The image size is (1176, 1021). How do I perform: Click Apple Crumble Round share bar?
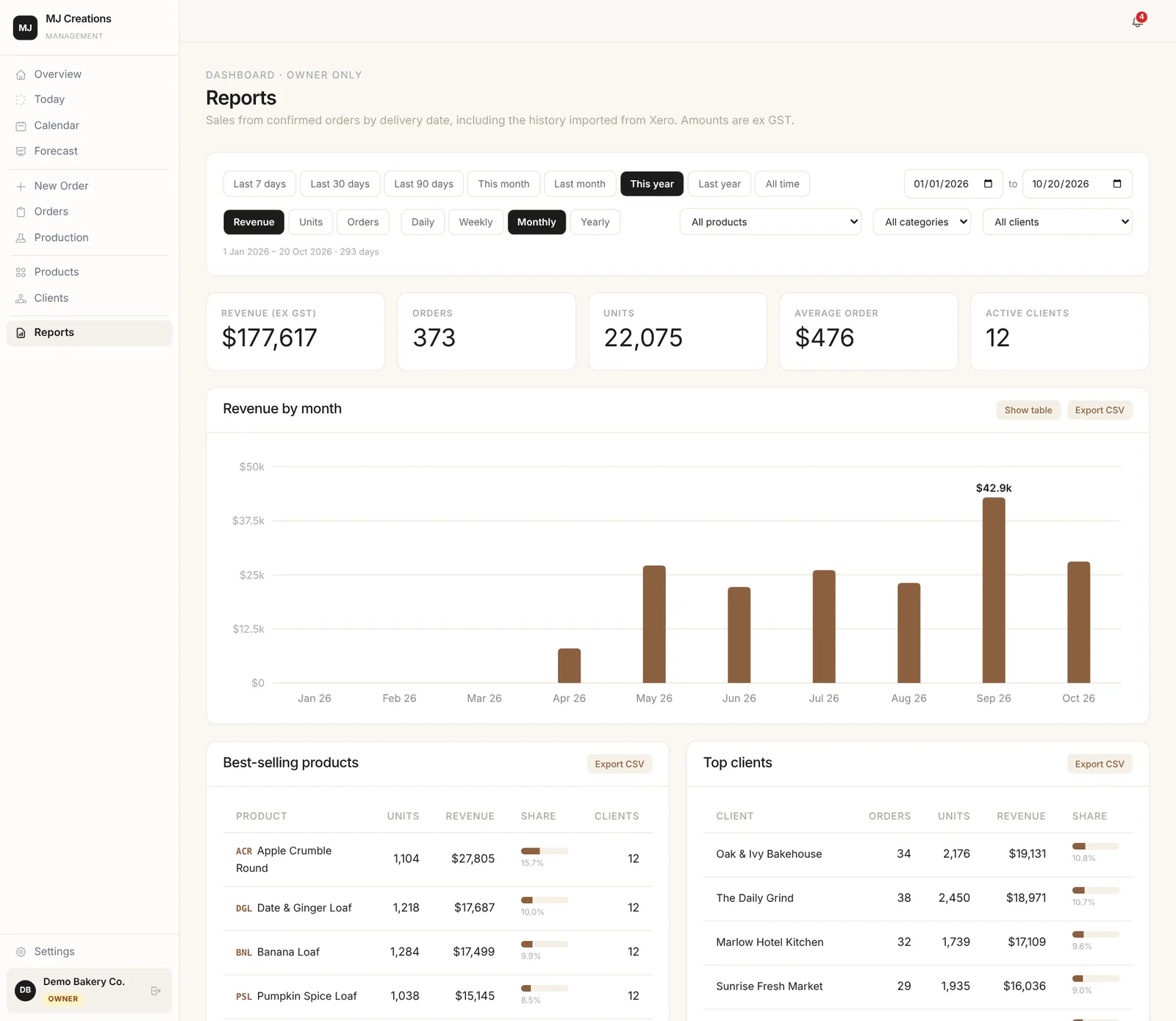click(x=545, y=851)
